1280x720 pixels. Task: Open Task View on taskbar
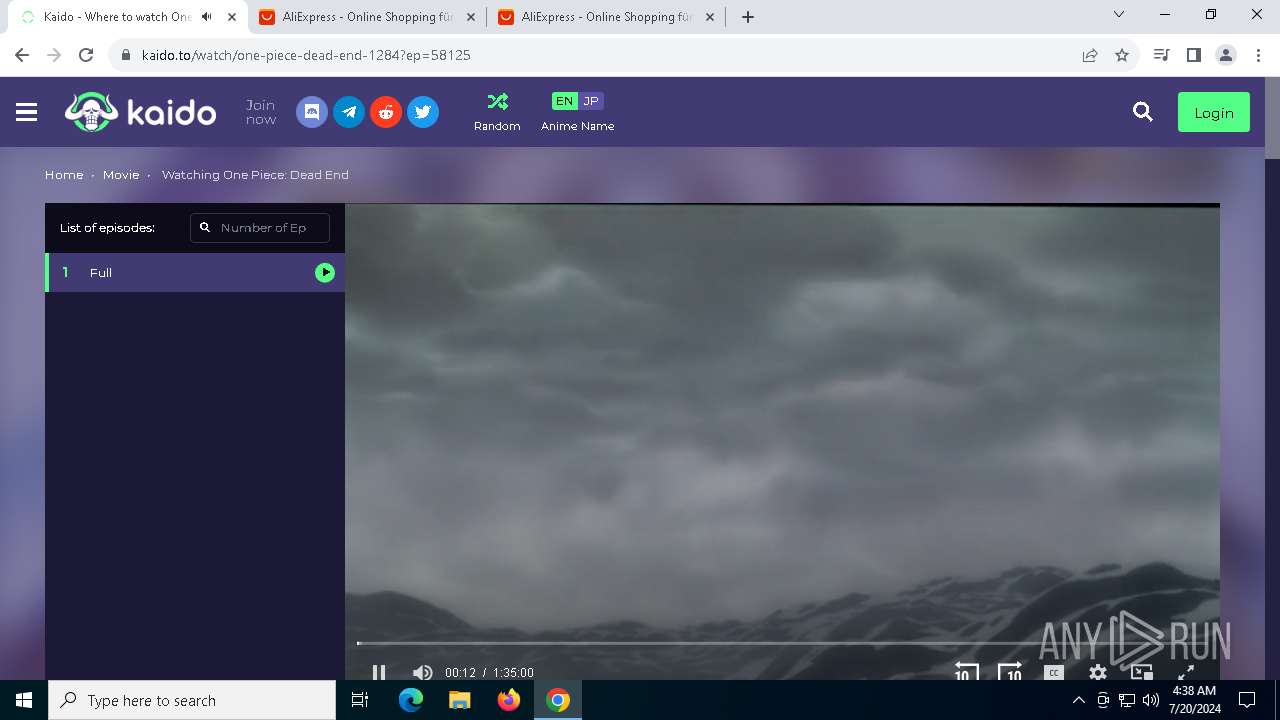click(x=360, y=700)
